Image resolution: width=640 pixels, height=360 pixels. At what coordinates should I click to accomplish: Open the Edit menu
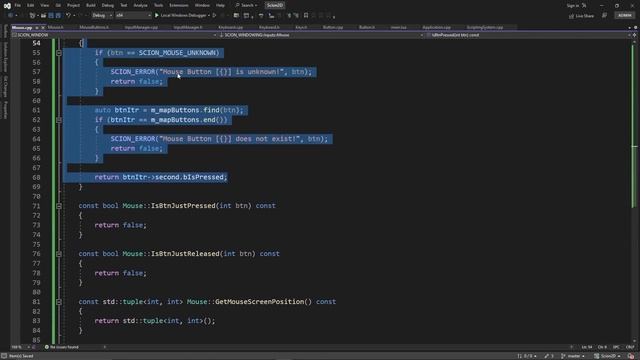pyautogui.click(x=31, y=5)
